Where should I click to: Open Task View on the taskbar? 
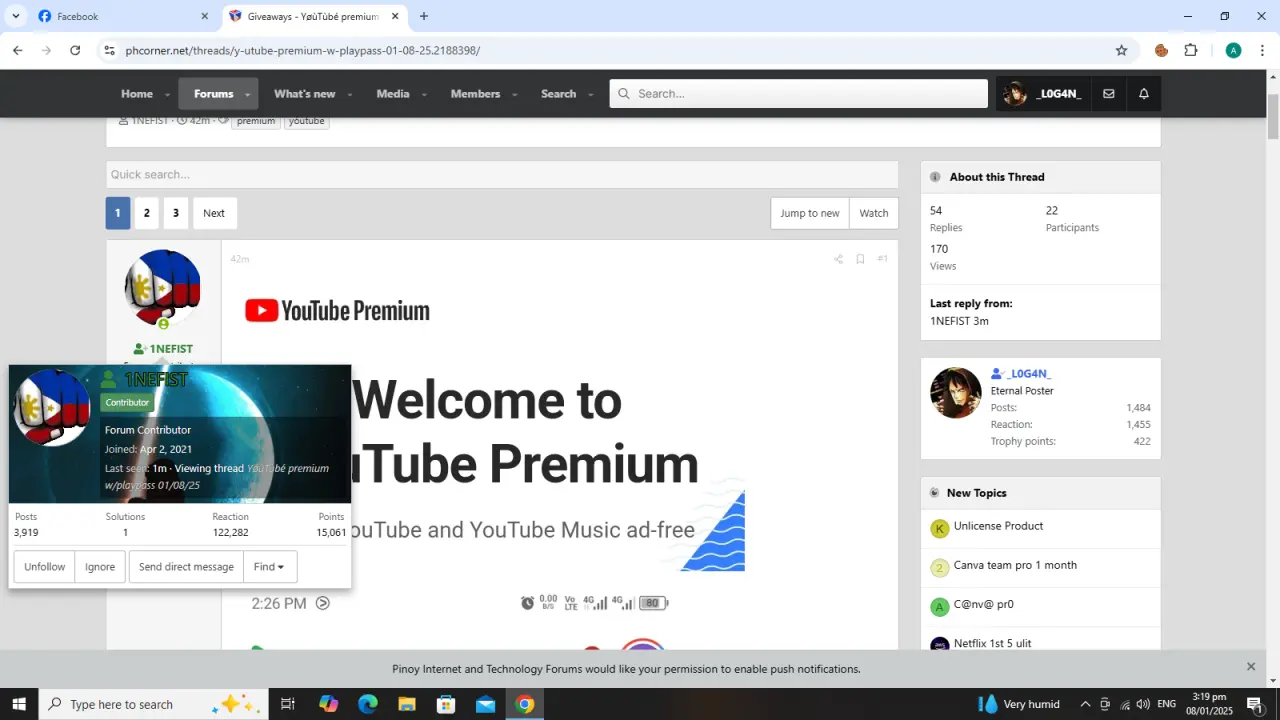click(287, 704)
